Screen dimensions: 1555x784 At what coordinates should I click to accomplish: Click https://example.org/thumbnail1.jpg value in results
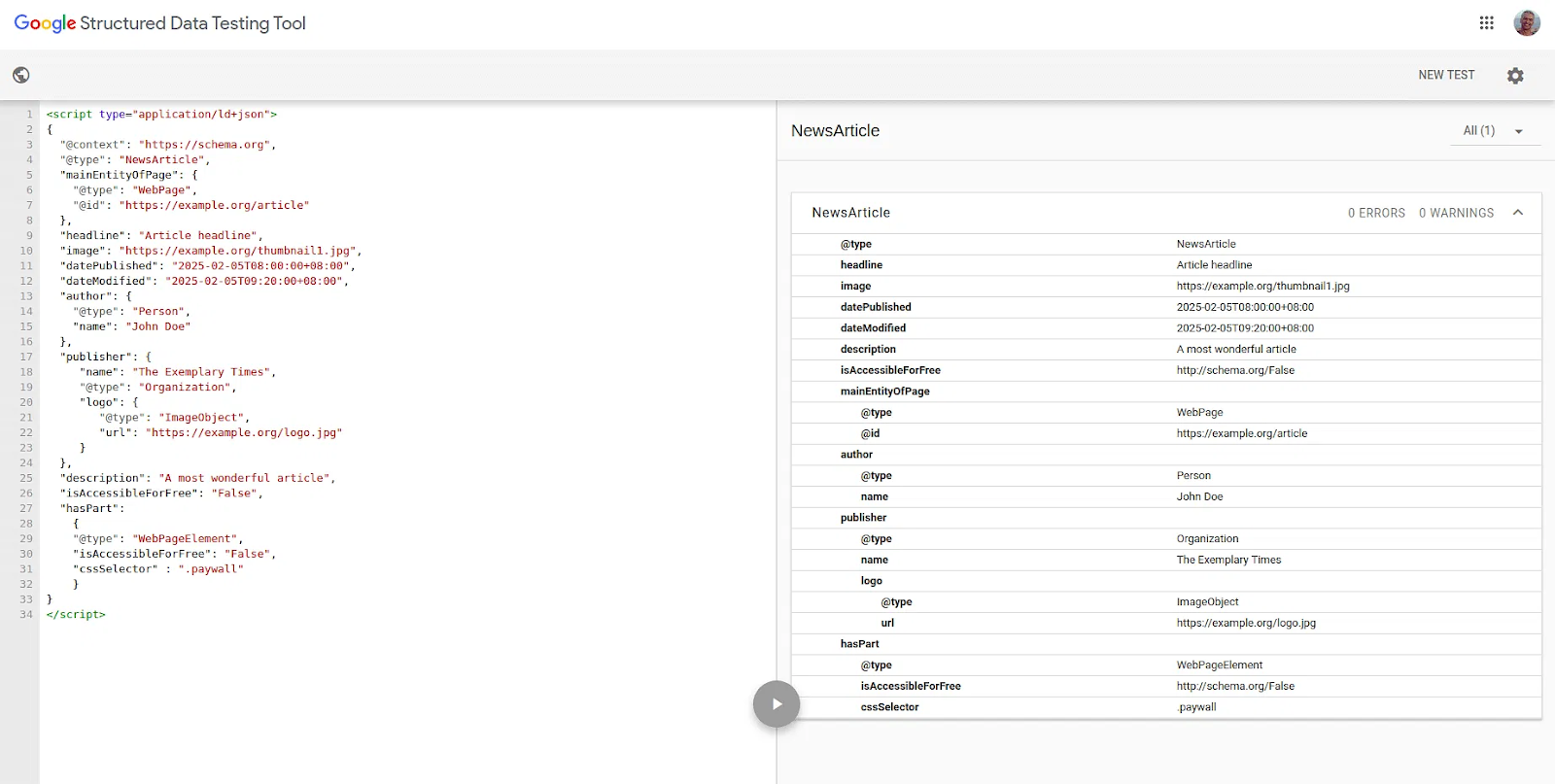[1262, 287]
